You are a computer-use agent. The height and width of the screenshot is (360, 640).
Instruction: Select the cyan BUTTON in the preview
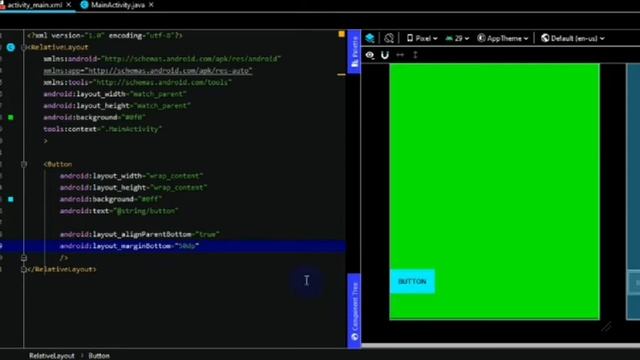point(412,281)
